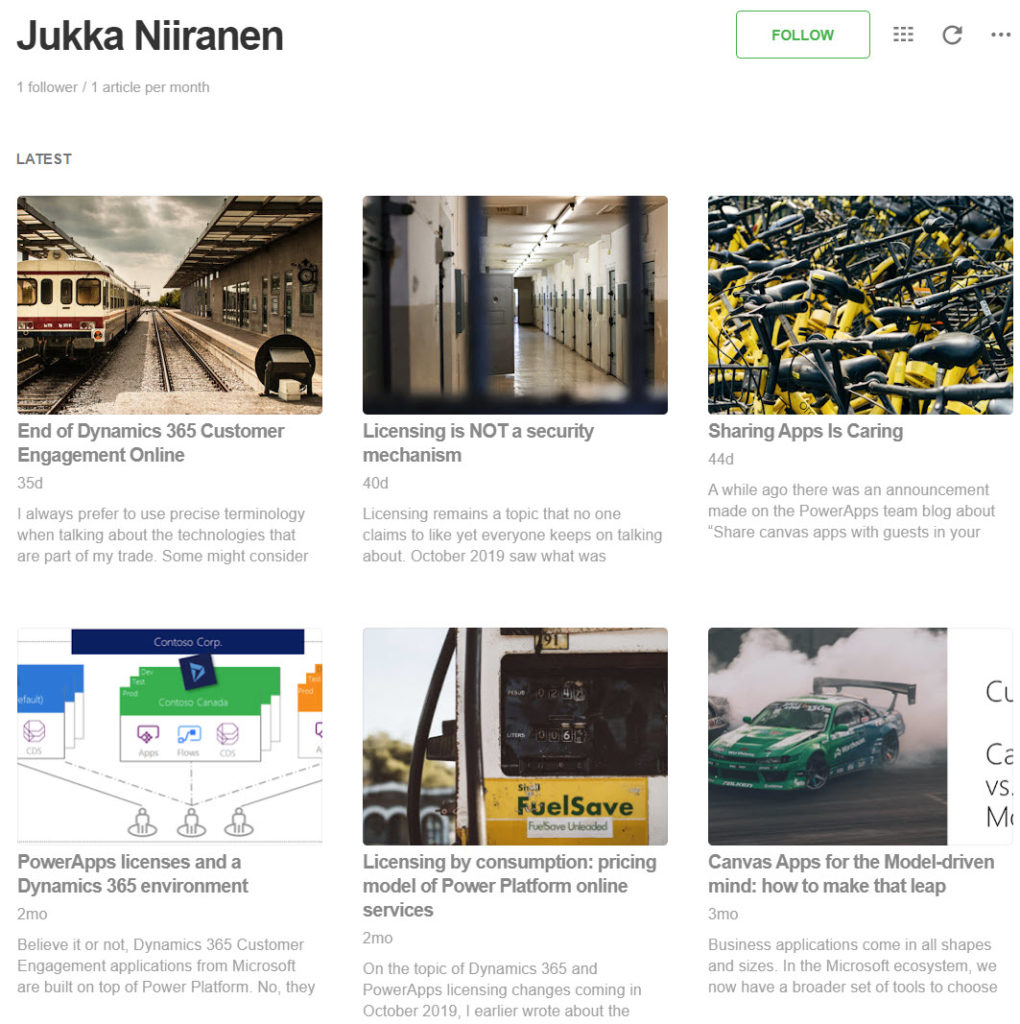Click excerpt starting "Believe it or not, Dynamics 365"
This screenshot has height=1024, width=1020.
(166, 965)
